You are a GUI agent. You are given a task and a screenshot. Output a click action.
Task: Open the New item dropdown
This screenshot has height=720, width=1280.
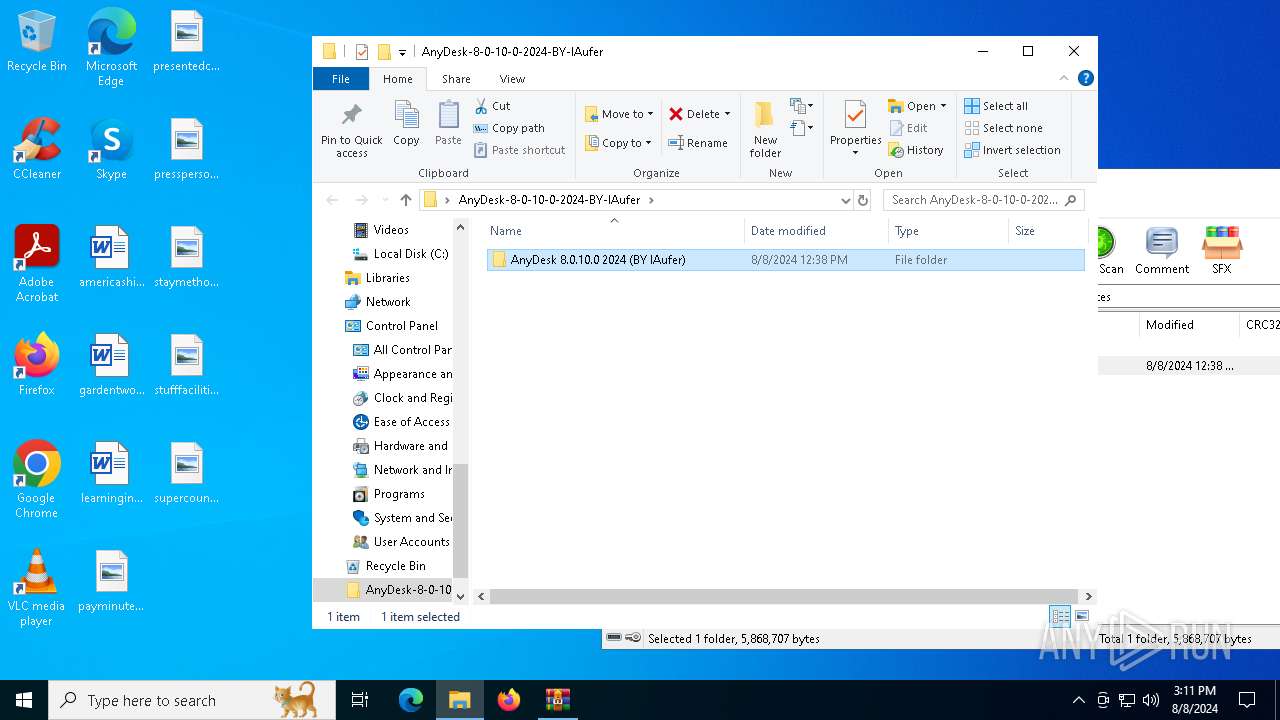click(x=801, y=106)
